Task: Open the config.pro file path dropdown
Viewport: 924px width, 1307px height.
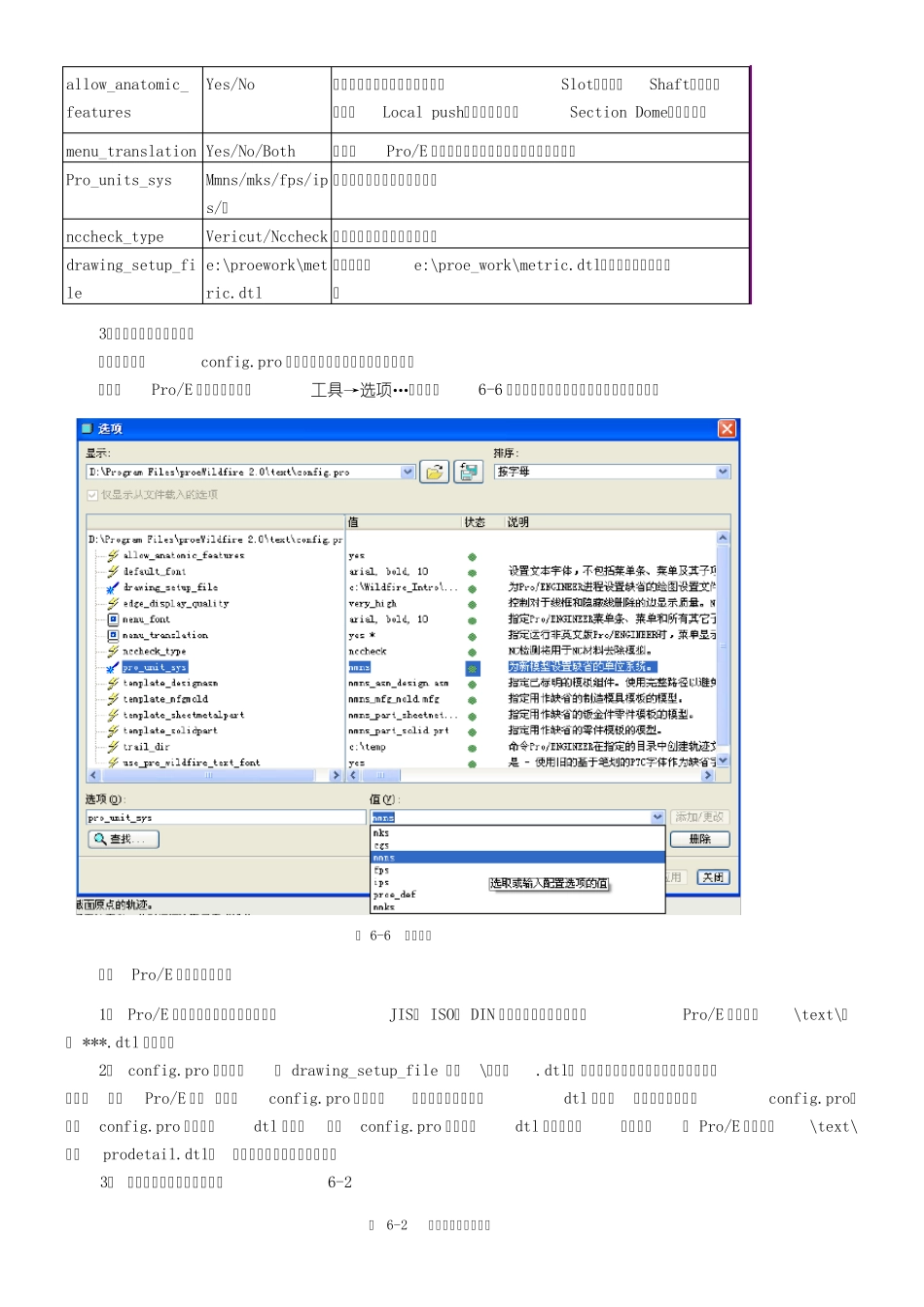Action: [408, 472]
